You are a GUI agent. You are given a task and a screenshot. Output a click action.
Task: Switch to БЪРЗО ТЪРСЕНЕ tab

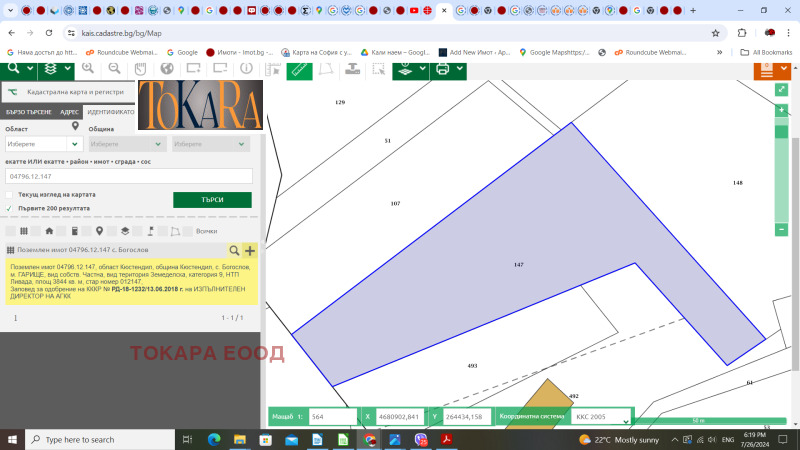pyautogui.click(x=29, y=112)
